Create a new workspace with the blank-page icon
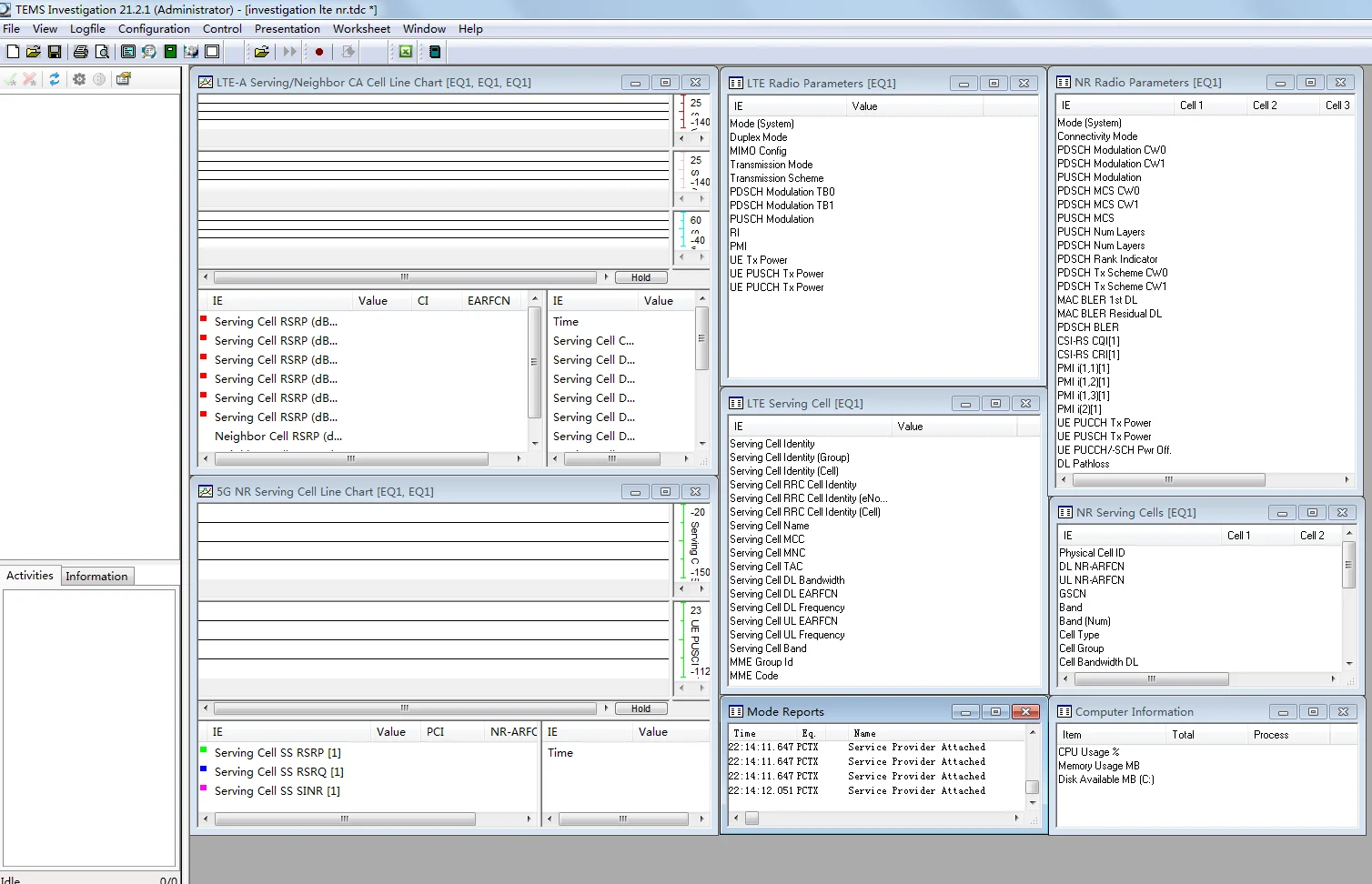Viewport: 1372px width, 884px height. tap(13, 52)
